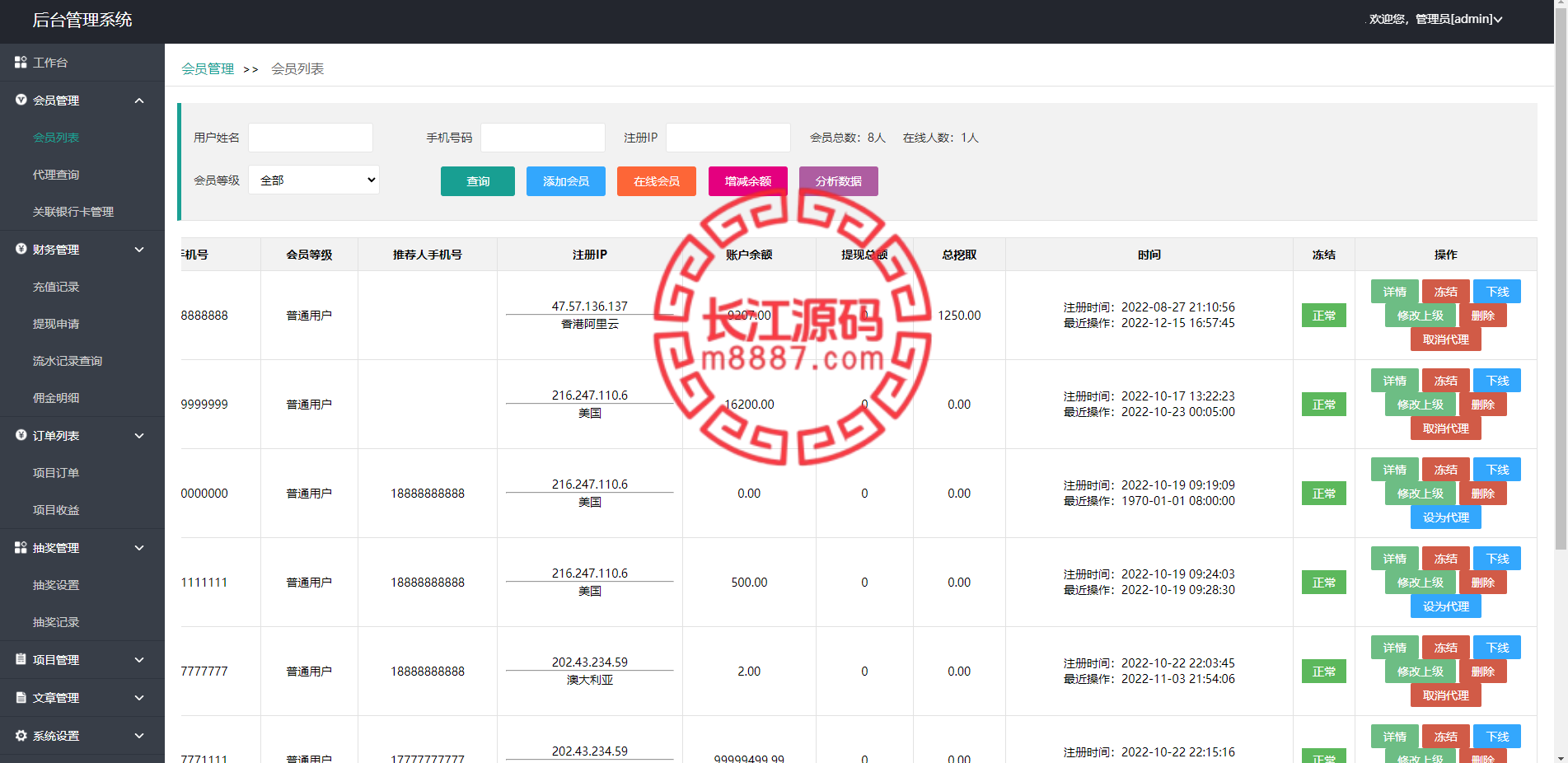Click the orange 在线会员 button
Screen dimensions: 1568x763
pyautogui.click(x=657, y=181)
